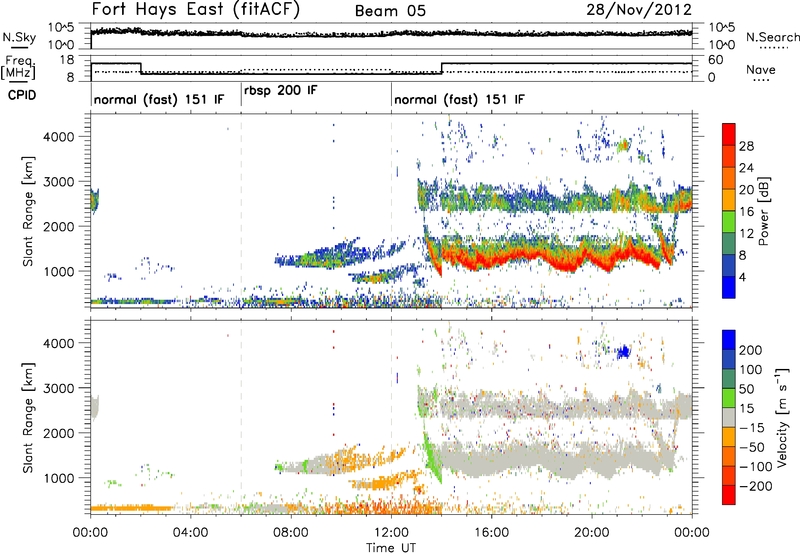Click the '60' tick on Nave axis
The width and height of the screenshot is (800, 554).
click(715, 60)
